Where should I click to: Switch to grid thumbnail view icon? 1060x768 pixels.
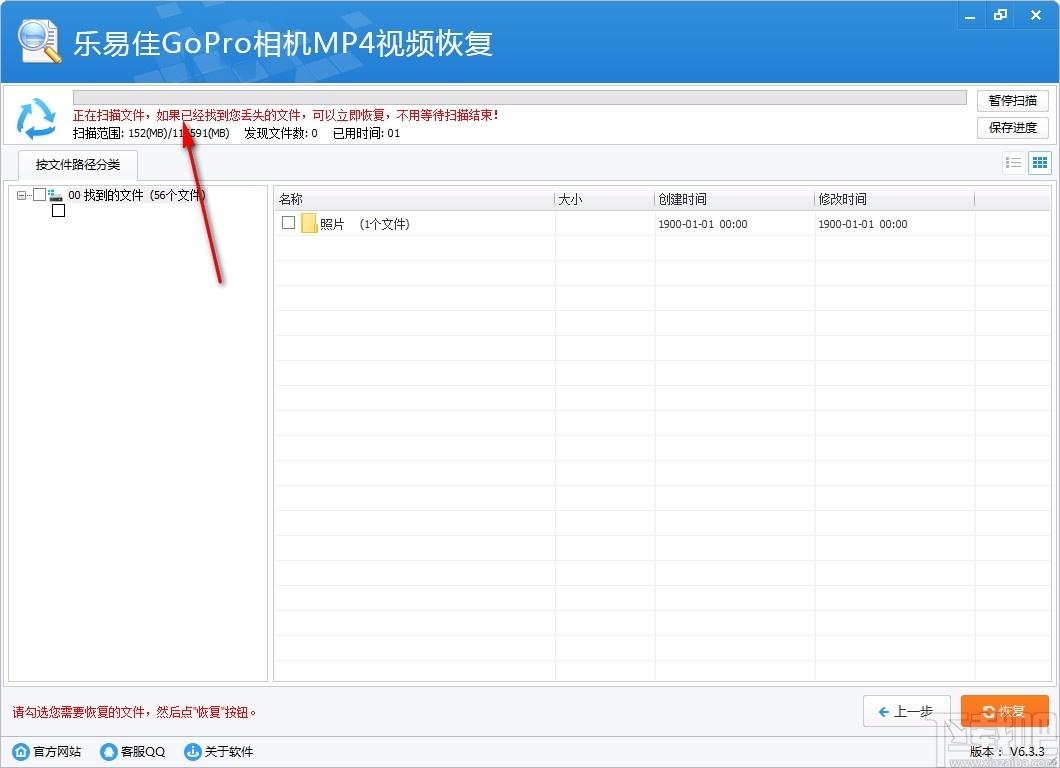point(1040,162)
